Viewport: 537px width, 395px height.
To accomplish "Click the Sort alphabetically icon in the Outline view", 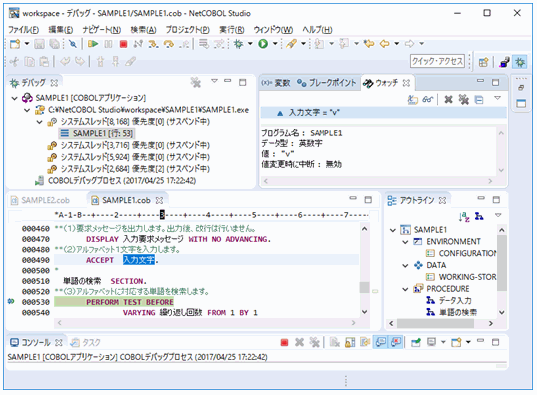I will tap(464, 216).
